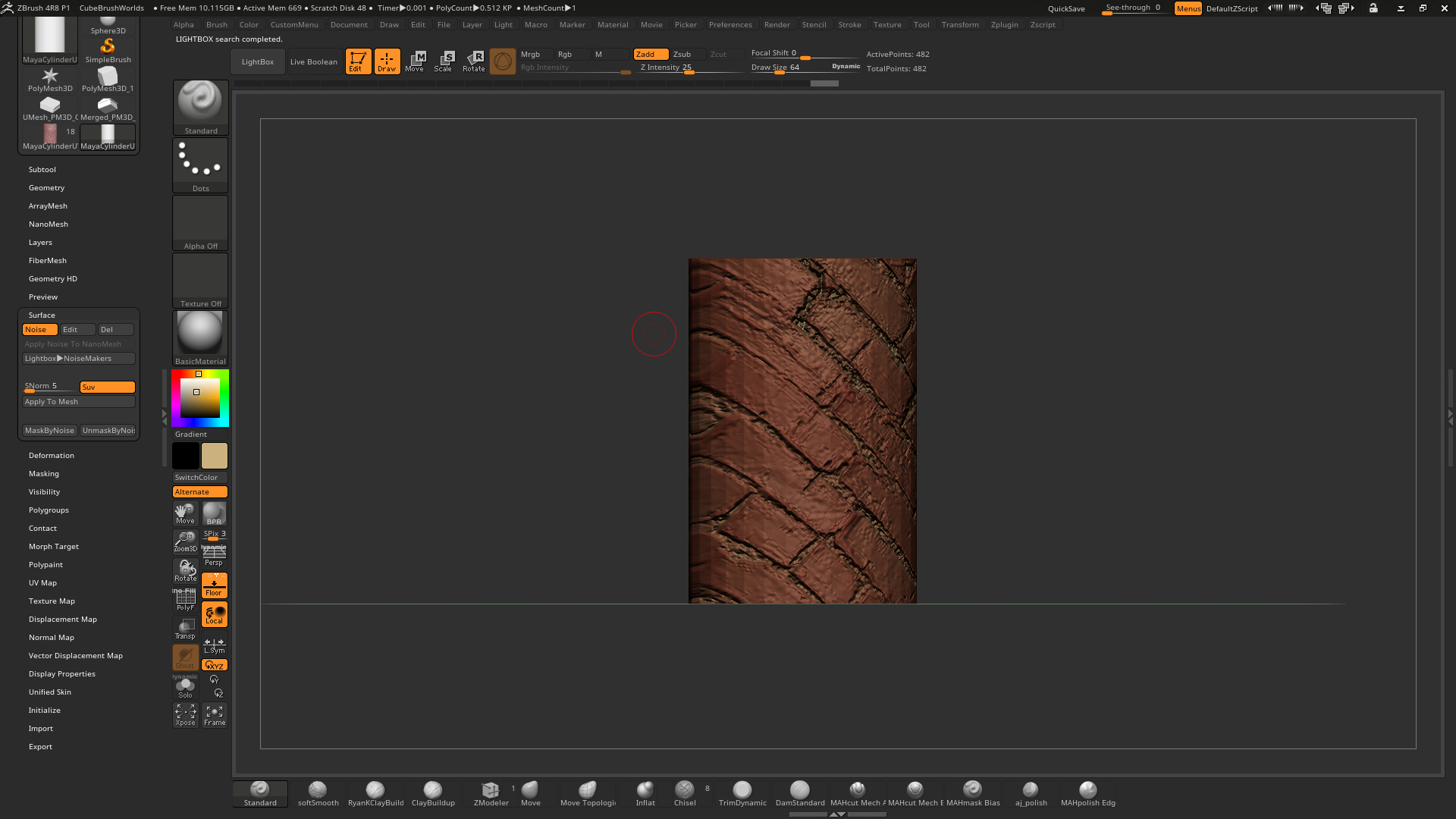Viewport: 1456px width, 819px height.
Task: Expand the Subtool palette
Action: pos(42,170)
